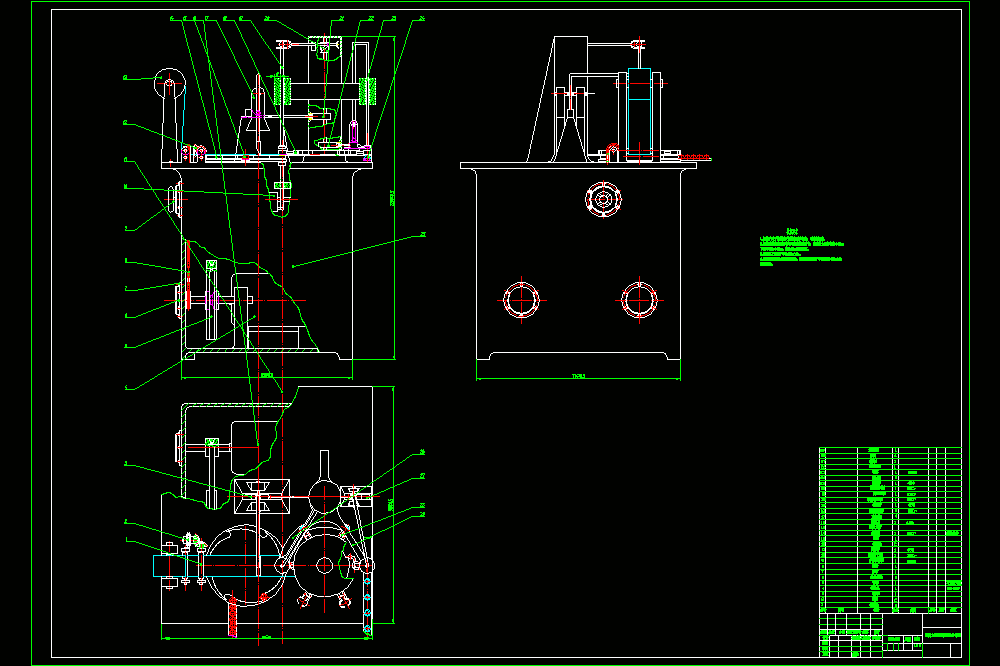Pick the right green hatched spring in front view
The image size is (1000, 666).
367,91
